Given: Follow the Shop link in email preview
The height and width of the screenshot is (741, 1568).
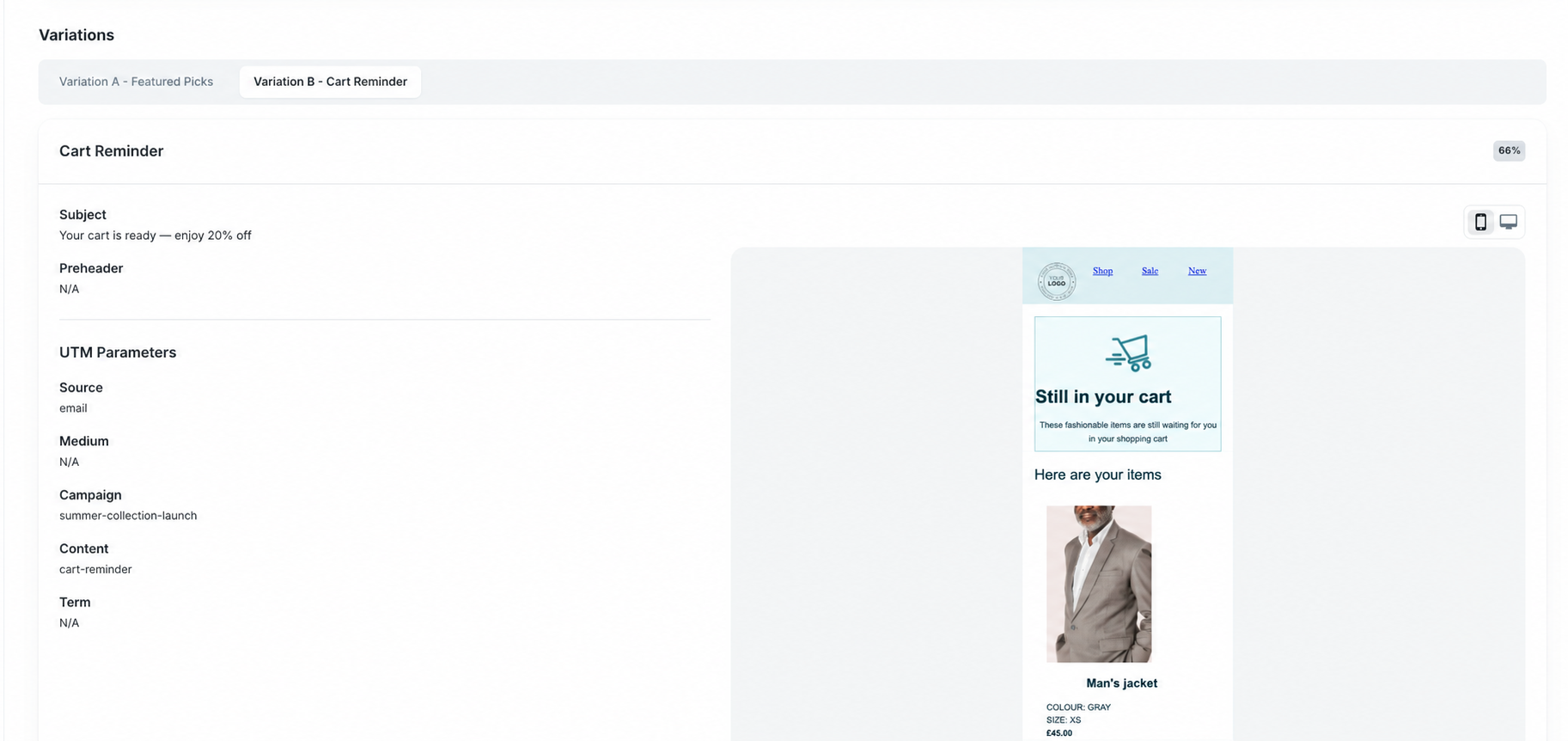Looking at the screenshot, I should pyautogui.click(x=1102, y=271).
